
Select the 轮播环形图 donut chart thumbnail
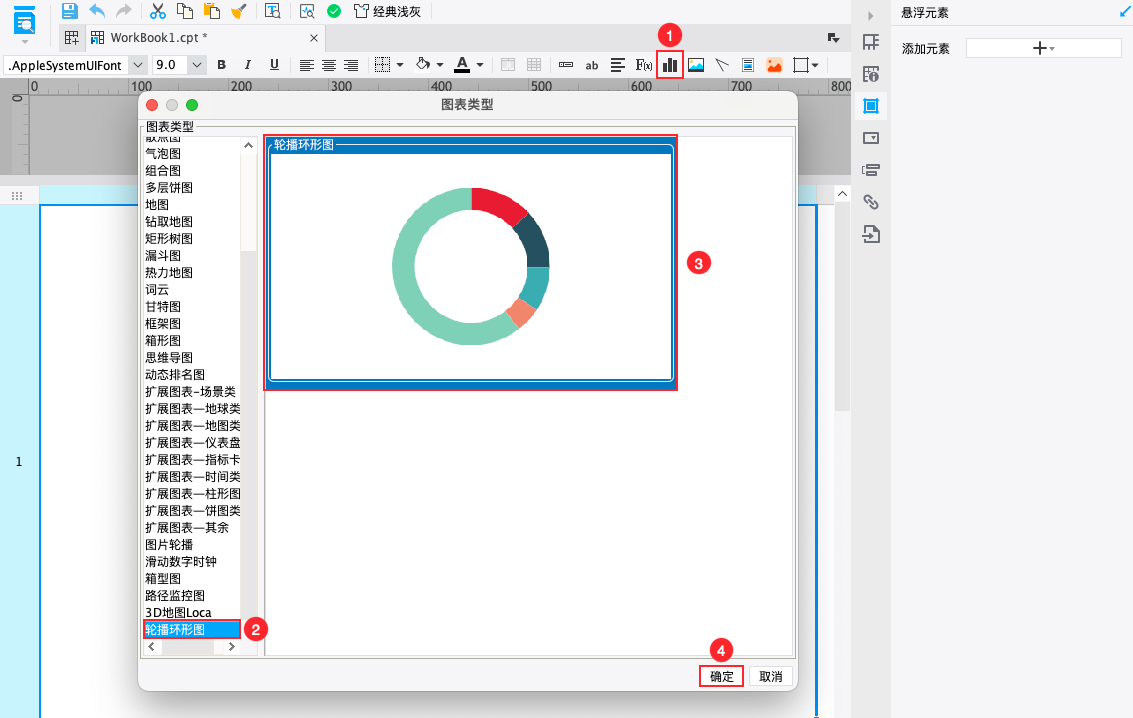point(471,264)
